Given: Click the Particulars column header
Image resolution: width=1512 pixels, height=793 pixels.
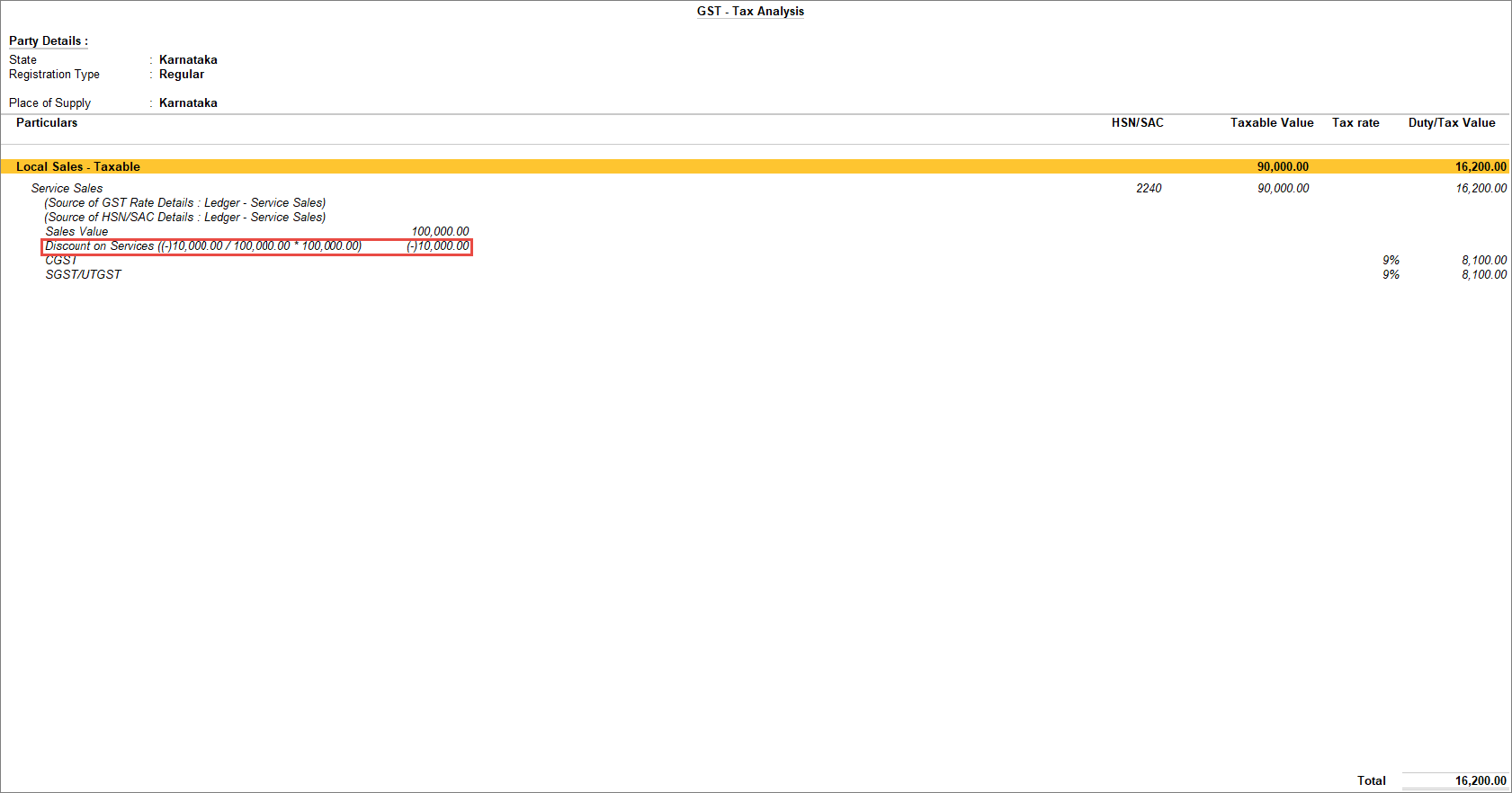Looking at the screenshot, I should [47, 122].
